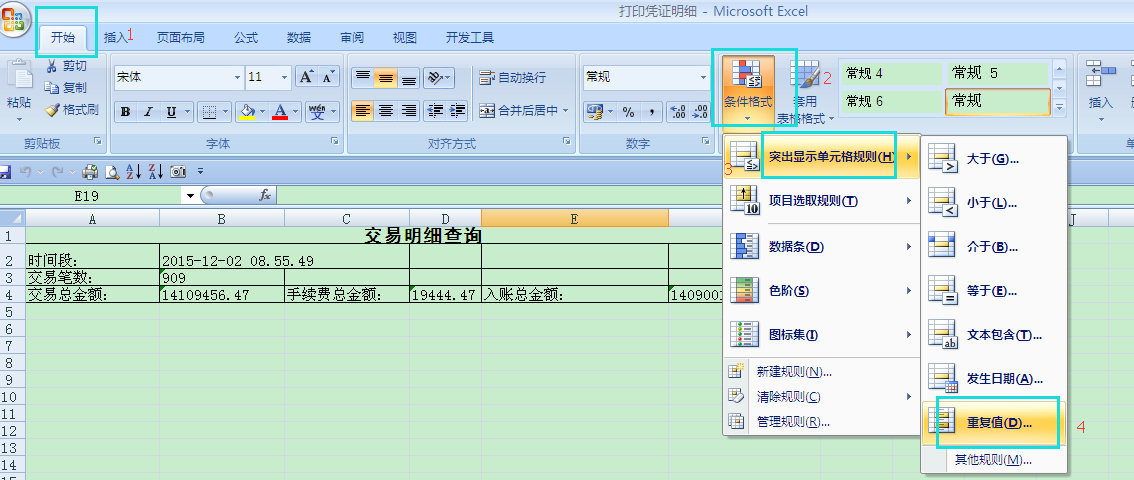Toggle Bold formatting
Image resolution: width=1134 pixels, height=480 pixels.
(x=126, y=111)
